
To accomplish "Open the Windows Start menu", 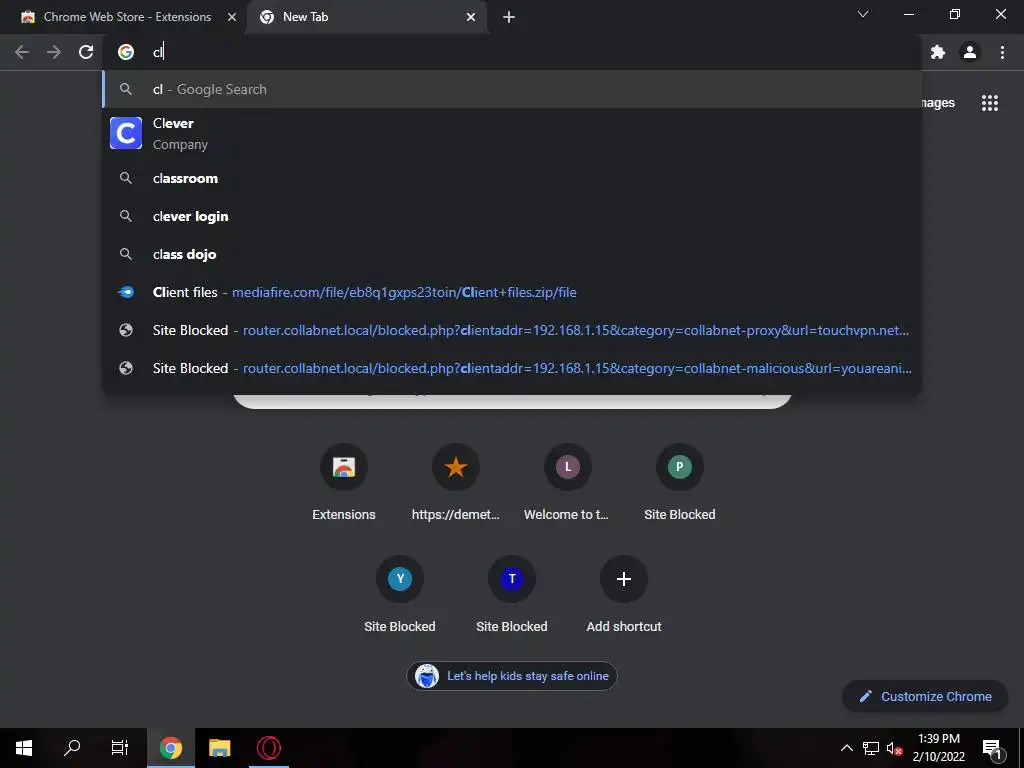I will point(24,748).
